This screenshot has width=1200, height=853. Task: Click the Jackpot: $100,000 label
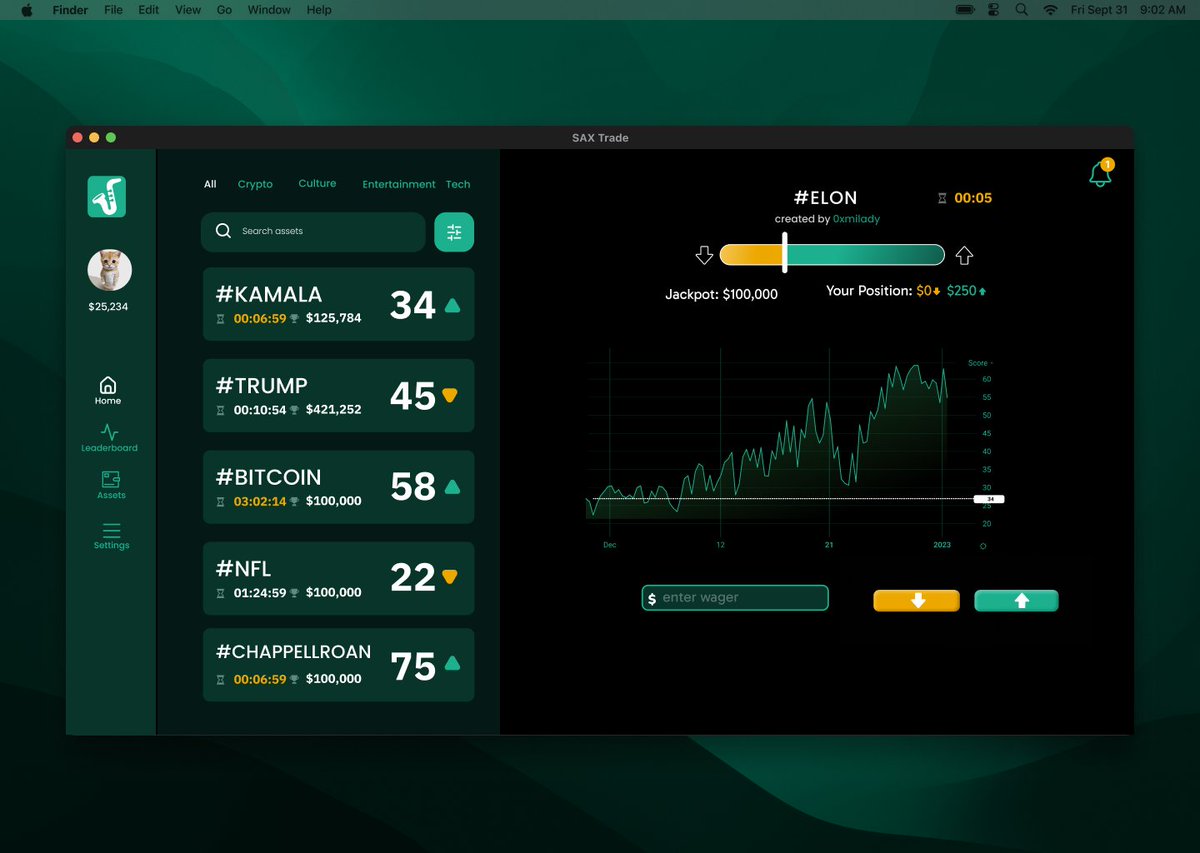pyautogui.click(x=721, y=295)
